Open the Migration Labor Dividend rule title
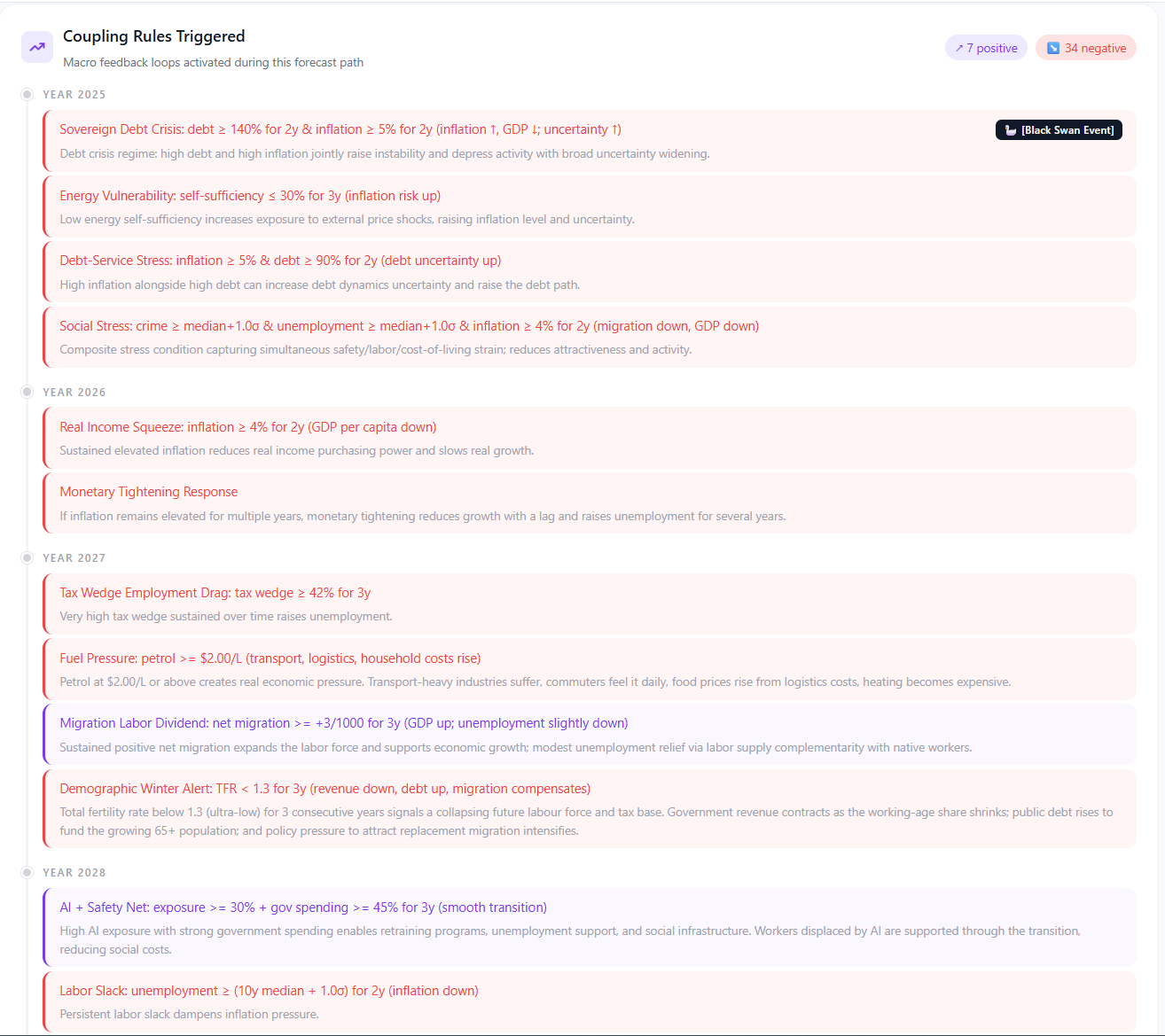 click(x=342, y=722)
